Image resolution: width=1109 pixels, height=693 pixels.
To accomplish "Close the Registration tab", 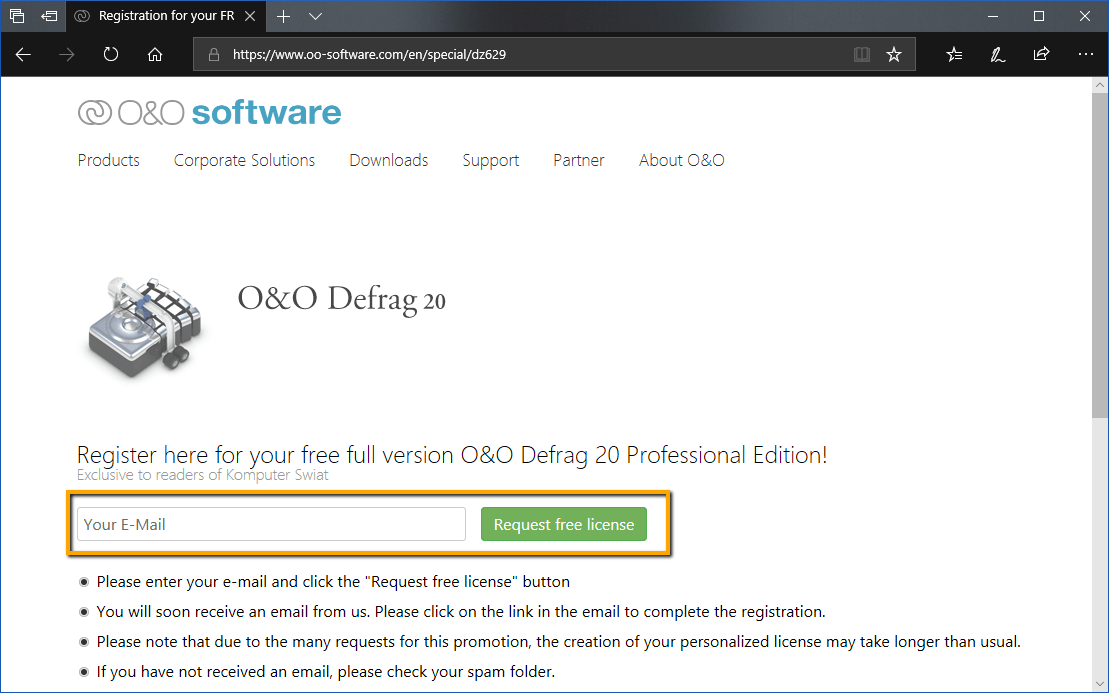I will [x=250, y=16].
